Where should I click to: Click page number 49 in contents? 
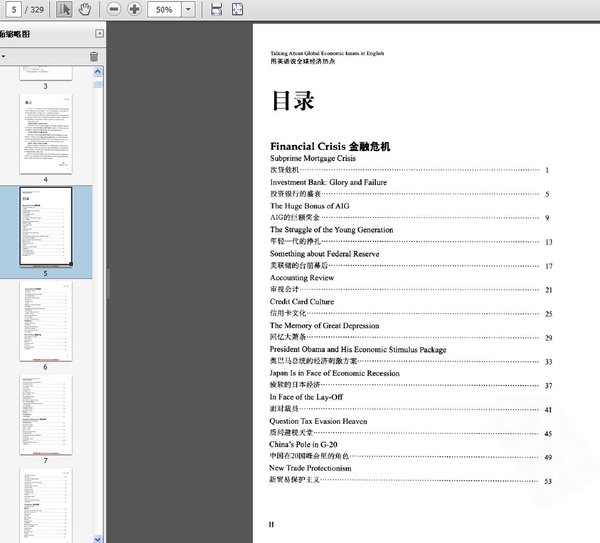point(548,457)
